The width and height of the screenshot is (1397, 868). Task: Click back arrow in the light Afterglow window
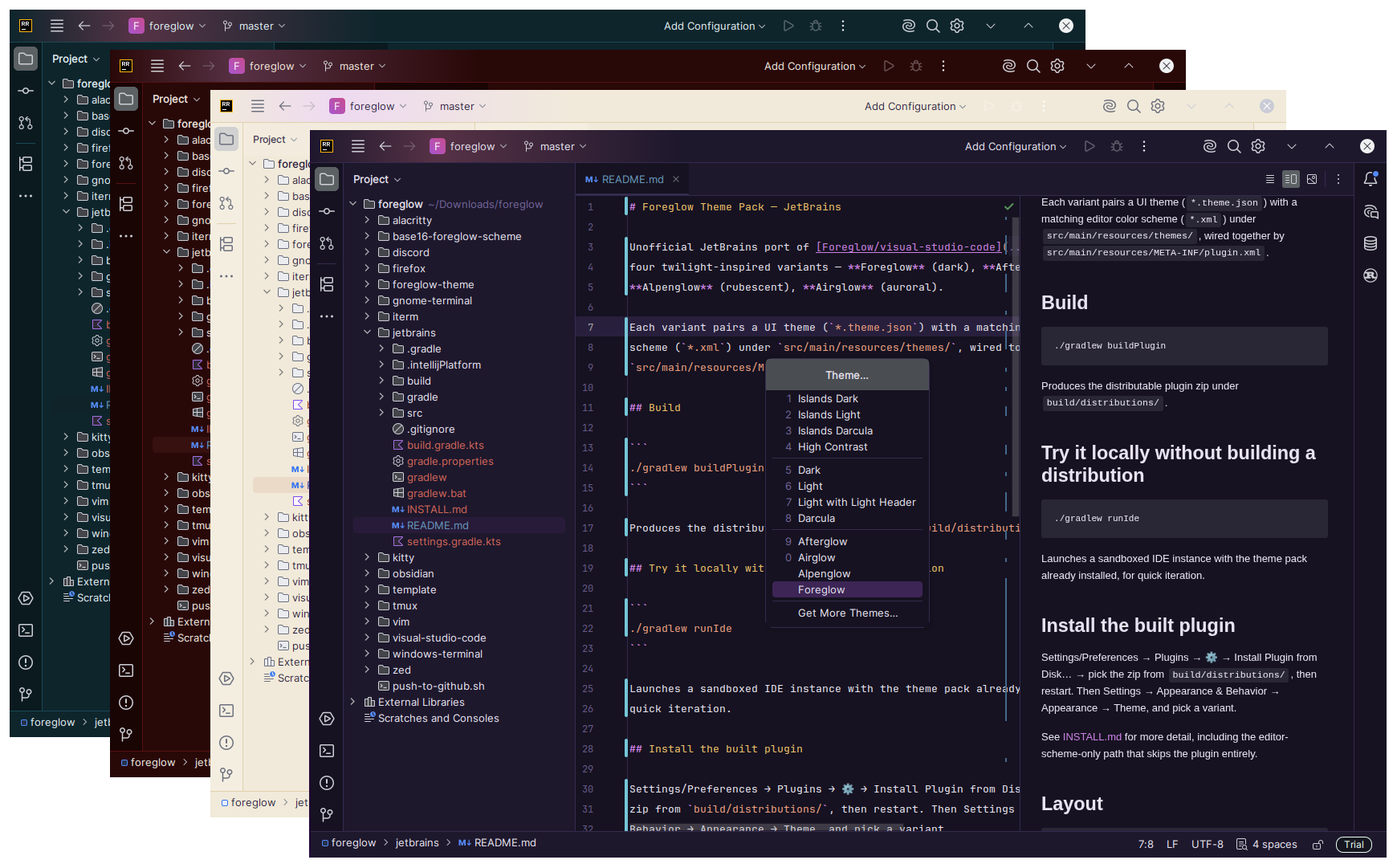pyautogui.click(x=285, y=106)
